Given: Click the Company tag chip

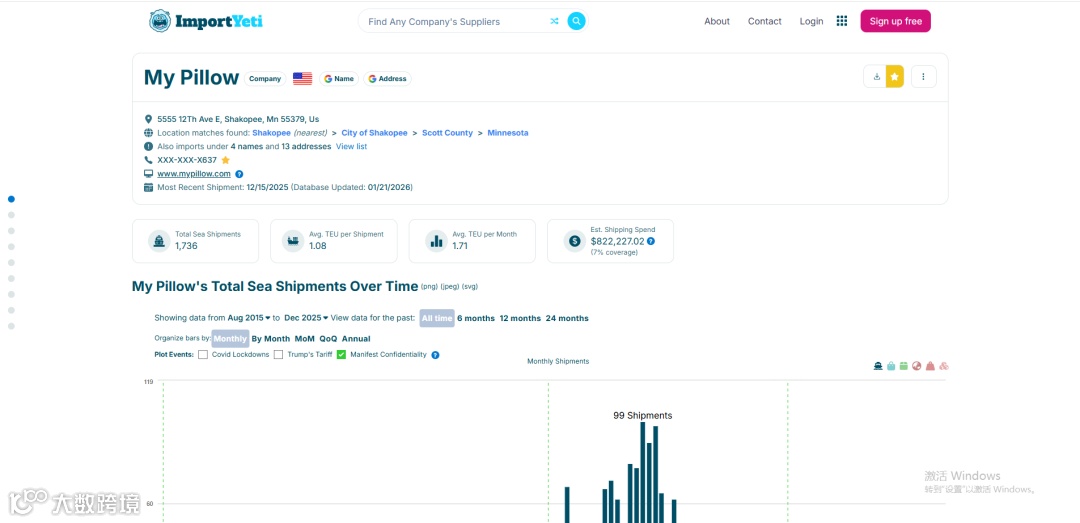Looking at the screenshot, I should [265, 79].
